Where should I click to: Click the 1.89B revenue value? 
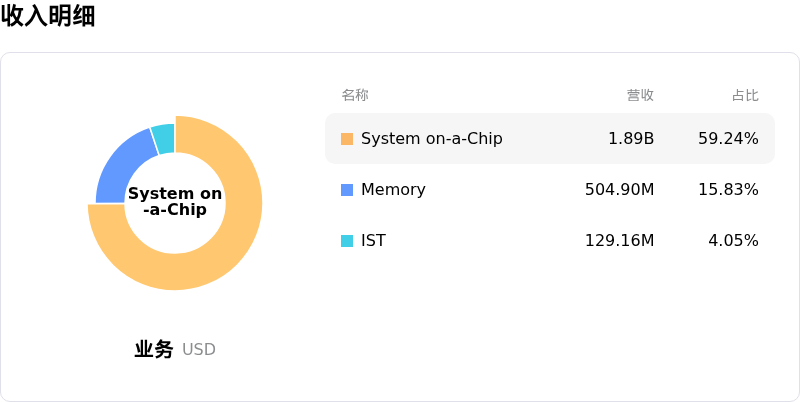click(x=631, y=139)
